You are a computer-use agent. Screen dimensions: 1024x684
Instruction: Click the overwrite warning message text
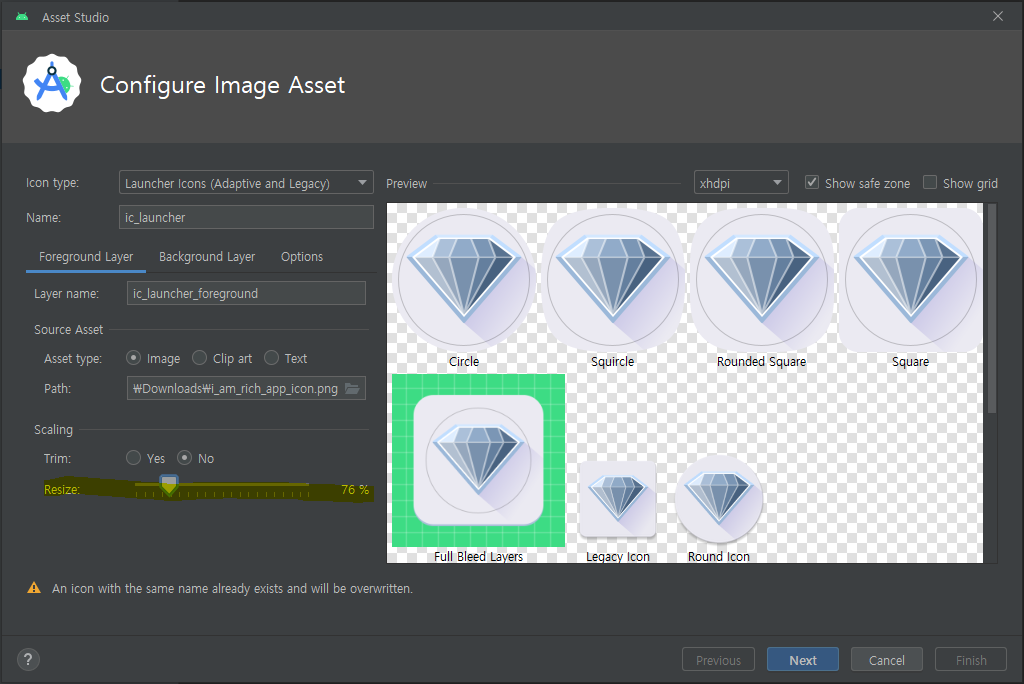[232, 589]
